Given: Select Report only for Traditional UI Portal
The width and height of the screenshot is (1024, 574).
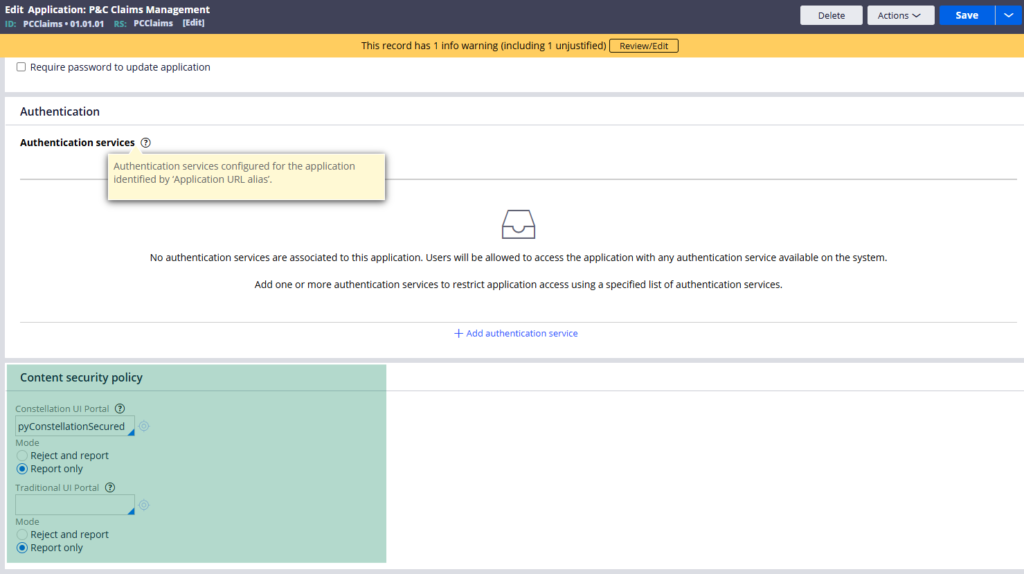Looking at the screenshot, I should pyautogui.click(x=22, y=548).
